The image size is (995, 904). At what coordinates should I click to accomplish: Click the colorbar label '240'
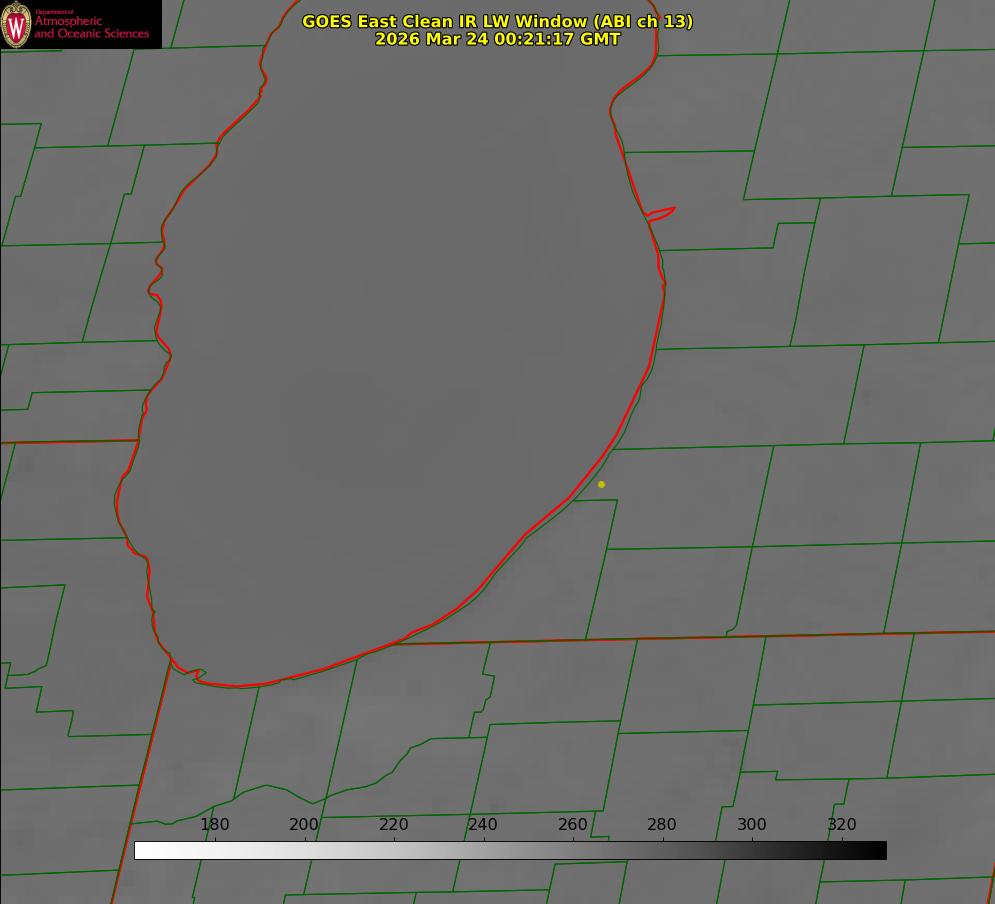(x=483, y=824)
